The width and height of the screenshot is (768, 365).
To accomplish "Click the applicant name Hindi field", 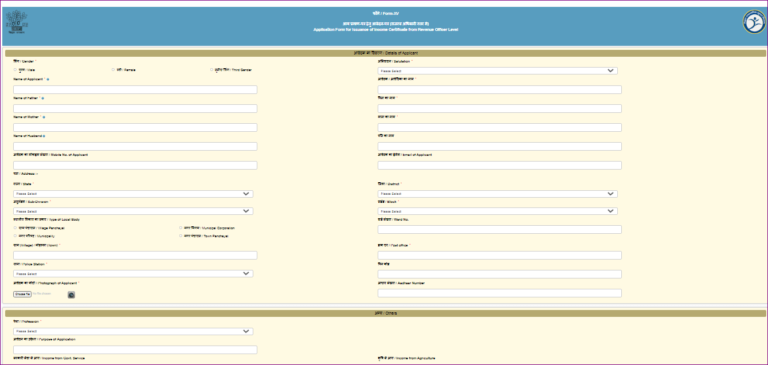I will pos(500,90).
